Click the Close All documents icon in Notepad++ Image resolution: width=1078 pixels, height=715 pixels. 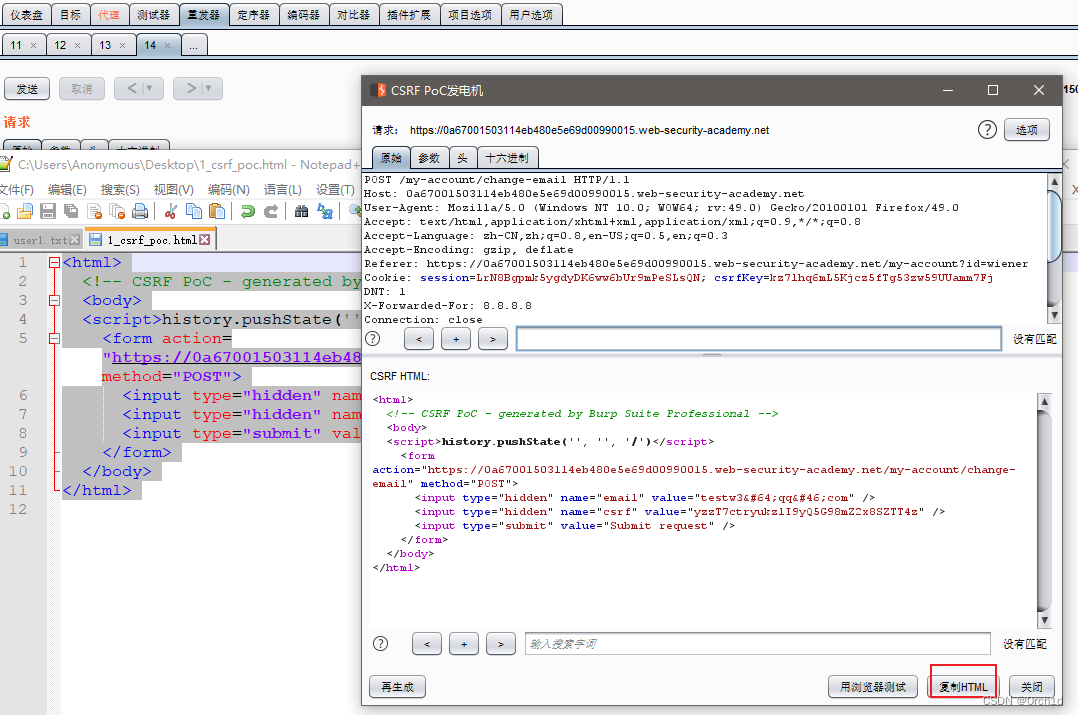pos(118,211)
